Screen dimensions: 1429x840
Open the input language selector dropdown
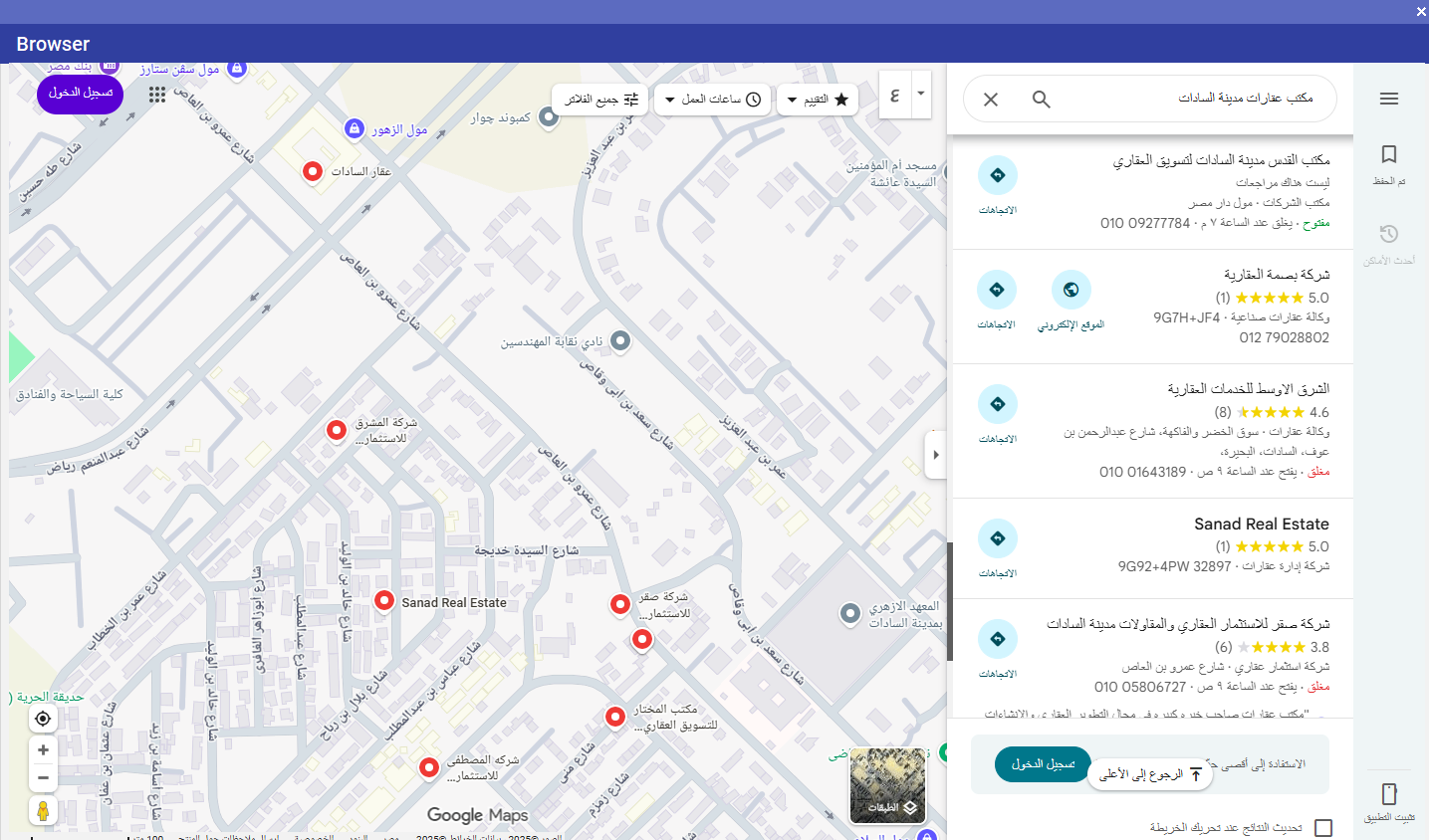pyautogui.click(x=921, y=95)
